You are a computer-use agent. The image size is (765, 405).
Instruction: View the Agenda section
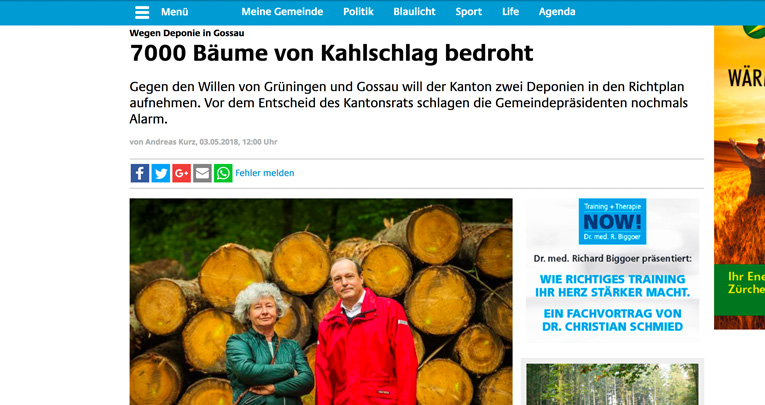point(557,12)
